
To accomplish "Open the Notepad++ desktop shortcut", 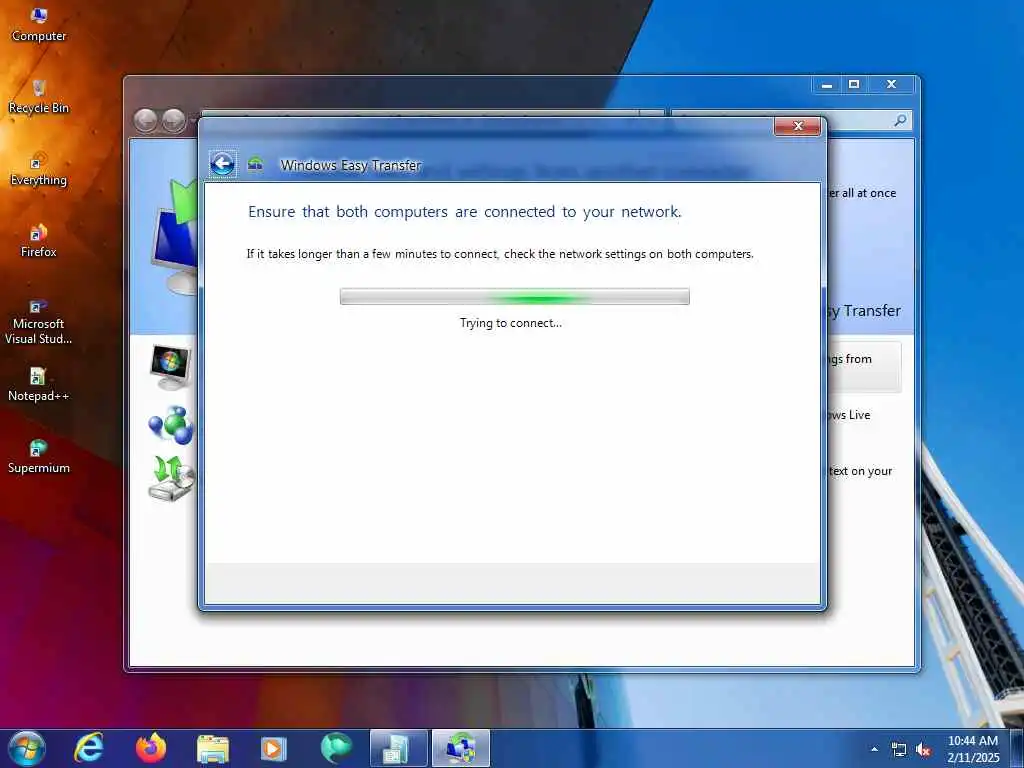I will click(x=39, y=385).
